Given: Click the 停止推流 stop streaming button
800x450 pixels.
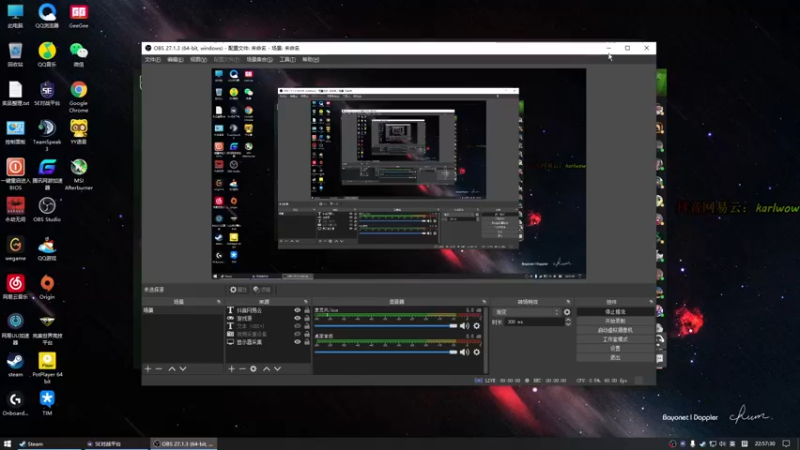Looking at the screenshot, I should point(615,312).
